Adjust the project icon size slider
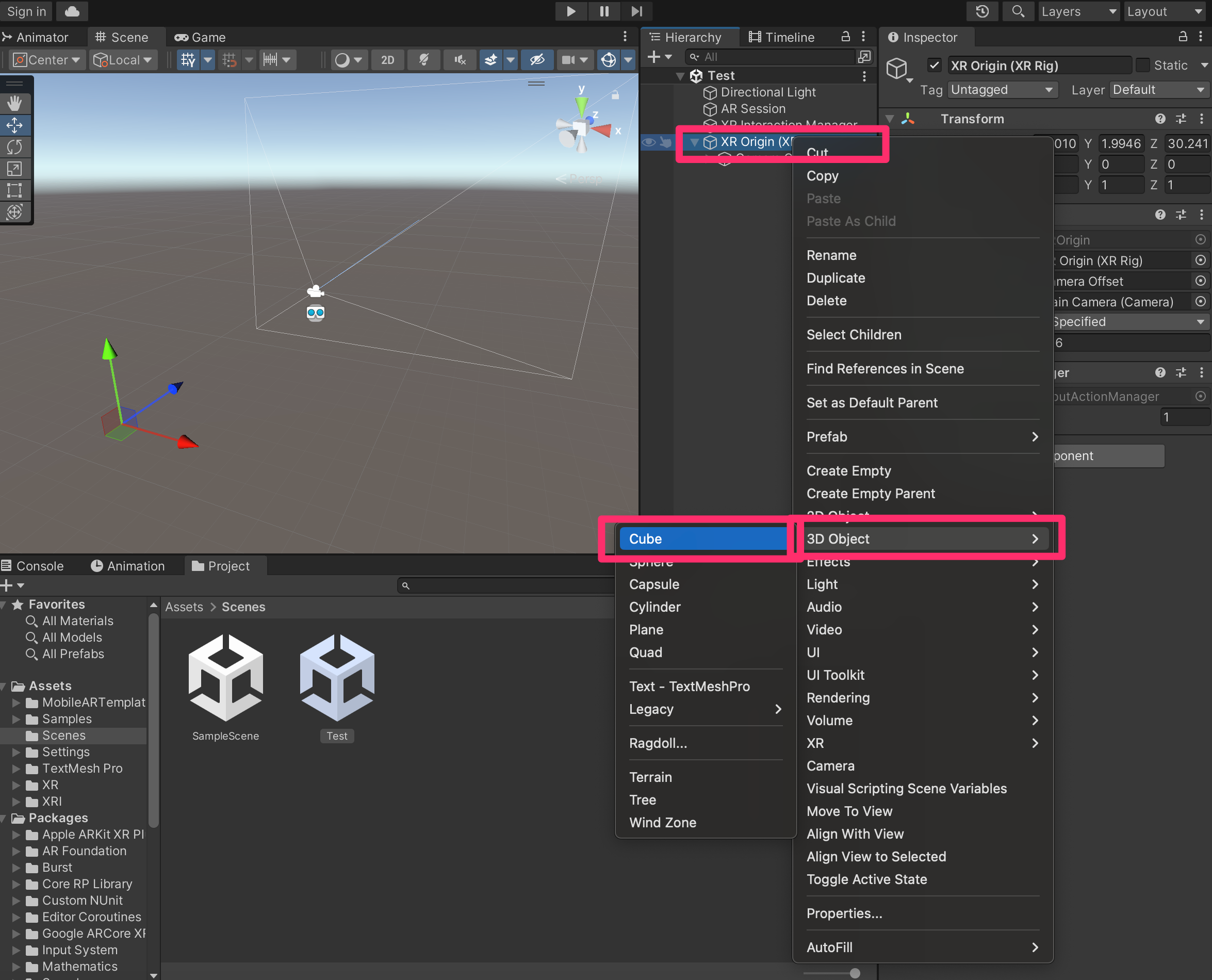Viewport: 1212px width, 980px height. pyautogui.click(x=854, y=973)
